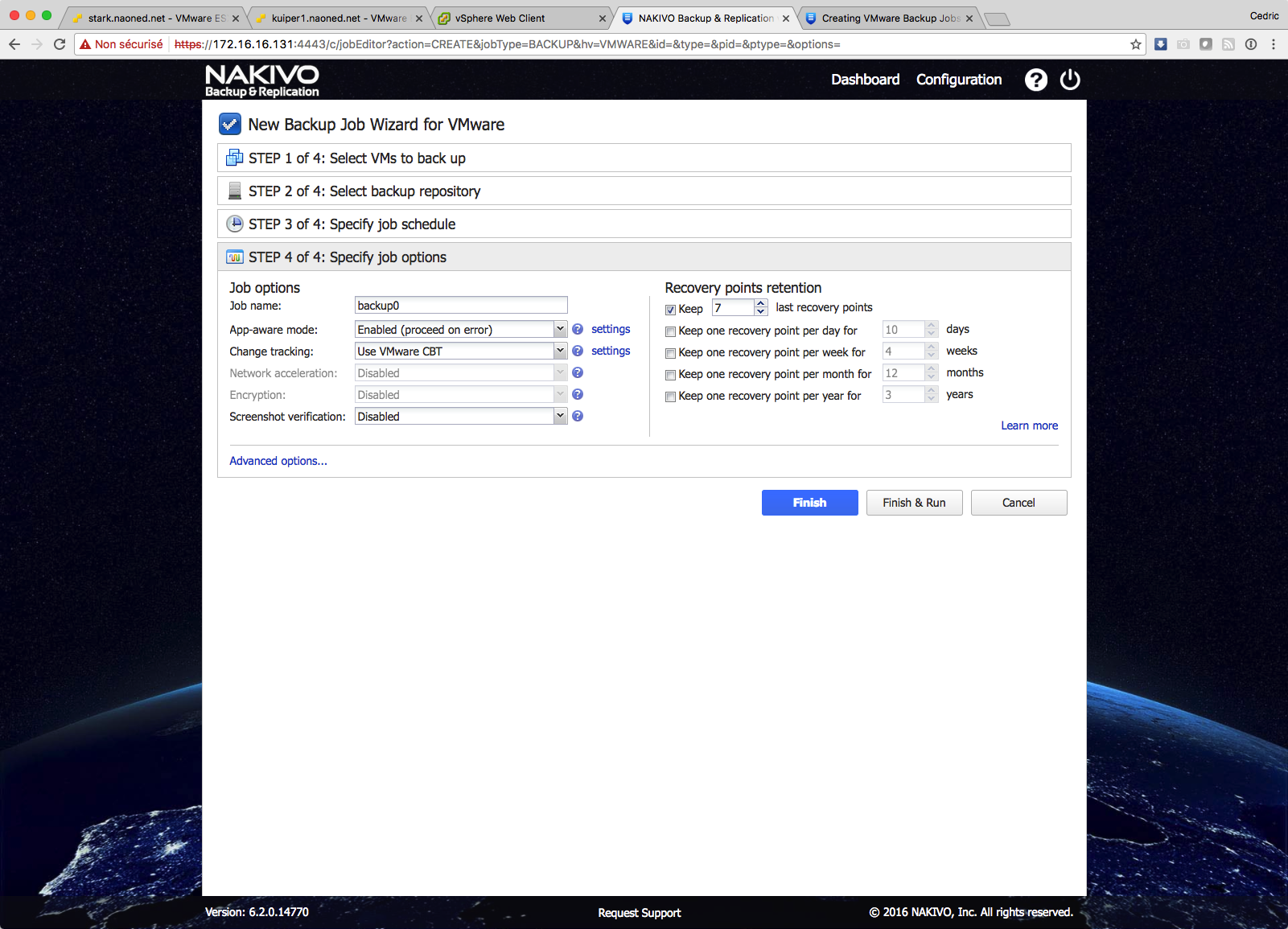The height and width of the screenshot is (929, 1288).
Task: Open Advanced options link
Action: pyautogui.click(x=278, y=461)
